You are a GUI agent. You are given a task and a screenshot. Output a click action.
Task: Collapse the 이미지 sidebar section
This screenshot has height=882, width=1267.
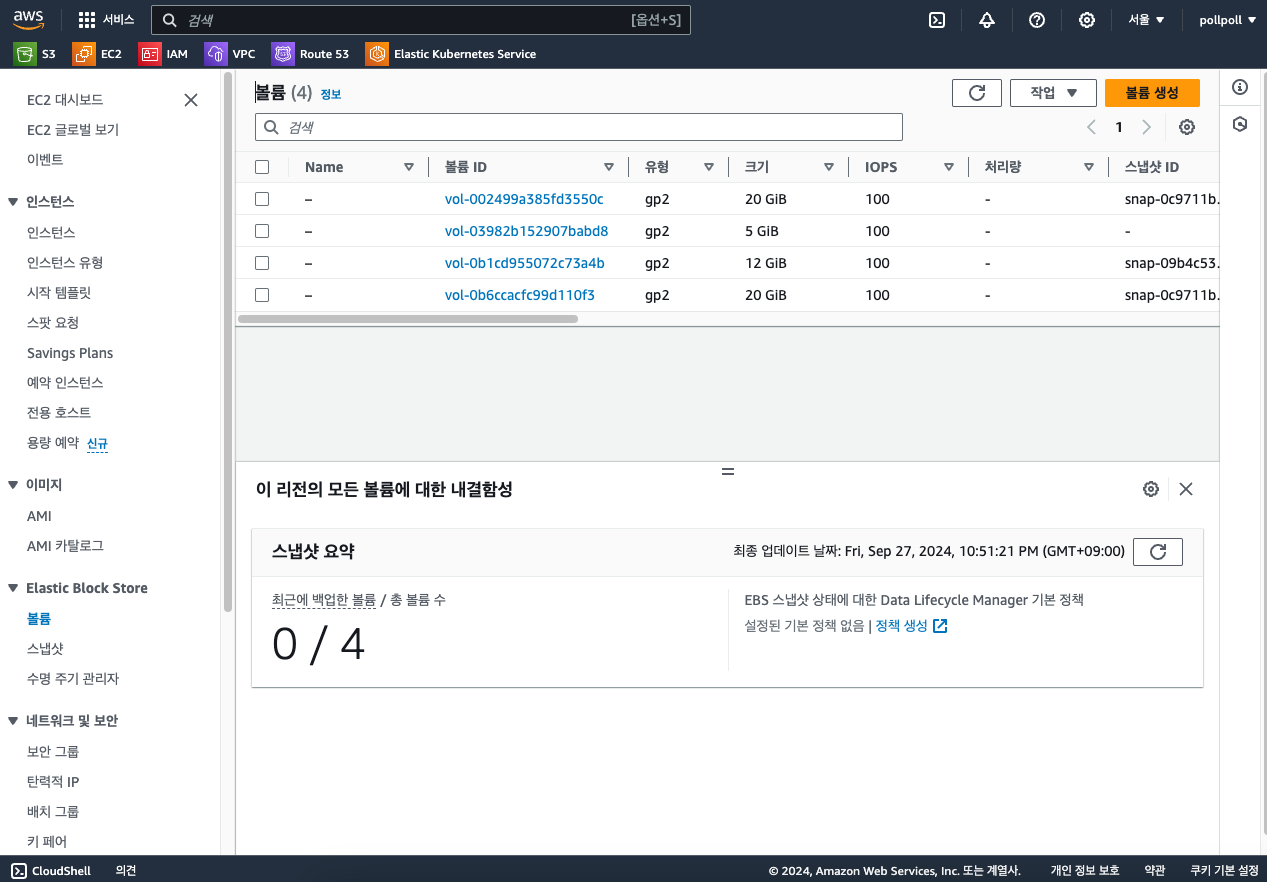click(13, 485)
